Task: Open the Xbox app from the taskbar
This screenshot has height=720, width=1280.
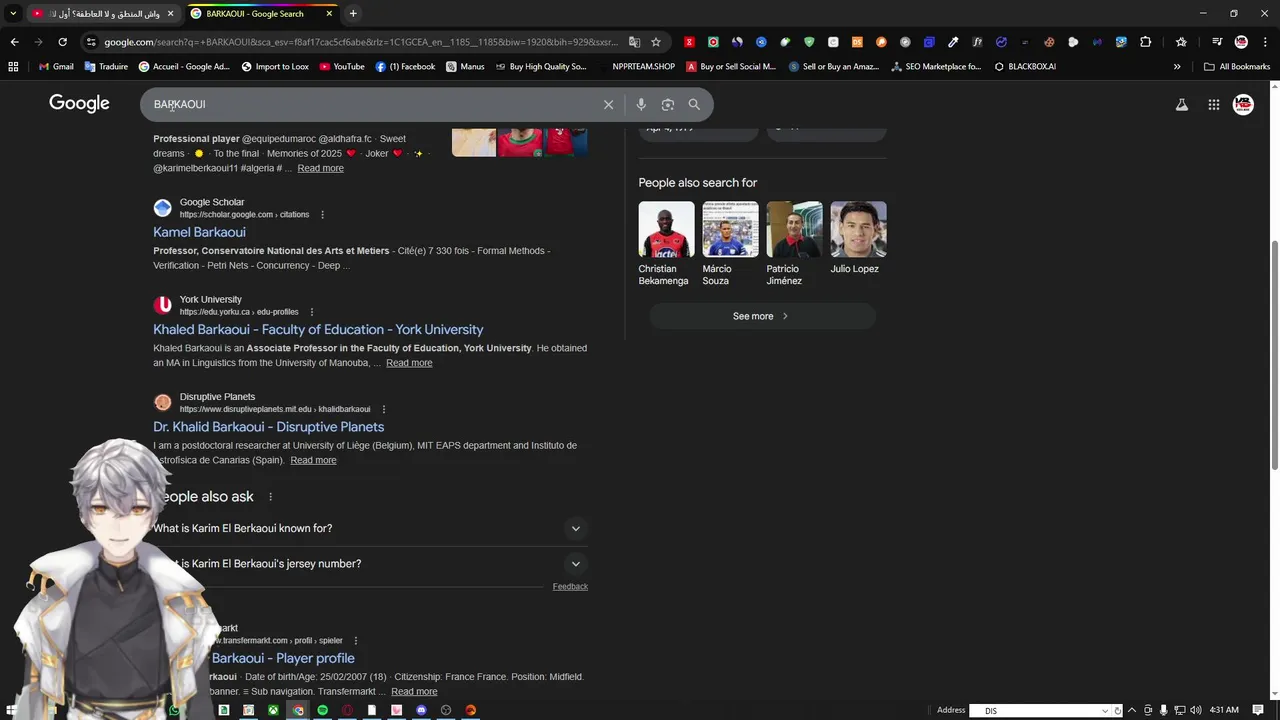Action: tap(274, 710)
